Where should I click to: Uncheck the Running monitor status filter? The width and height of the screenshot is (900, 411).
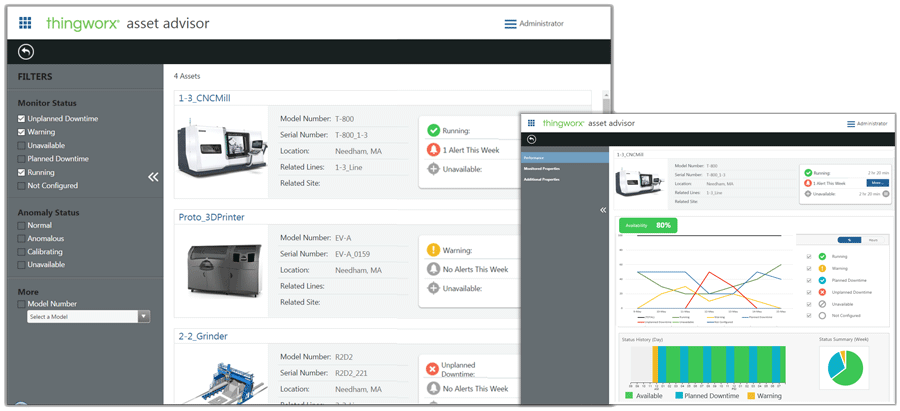pyautogui.click(x=21, y=172)
